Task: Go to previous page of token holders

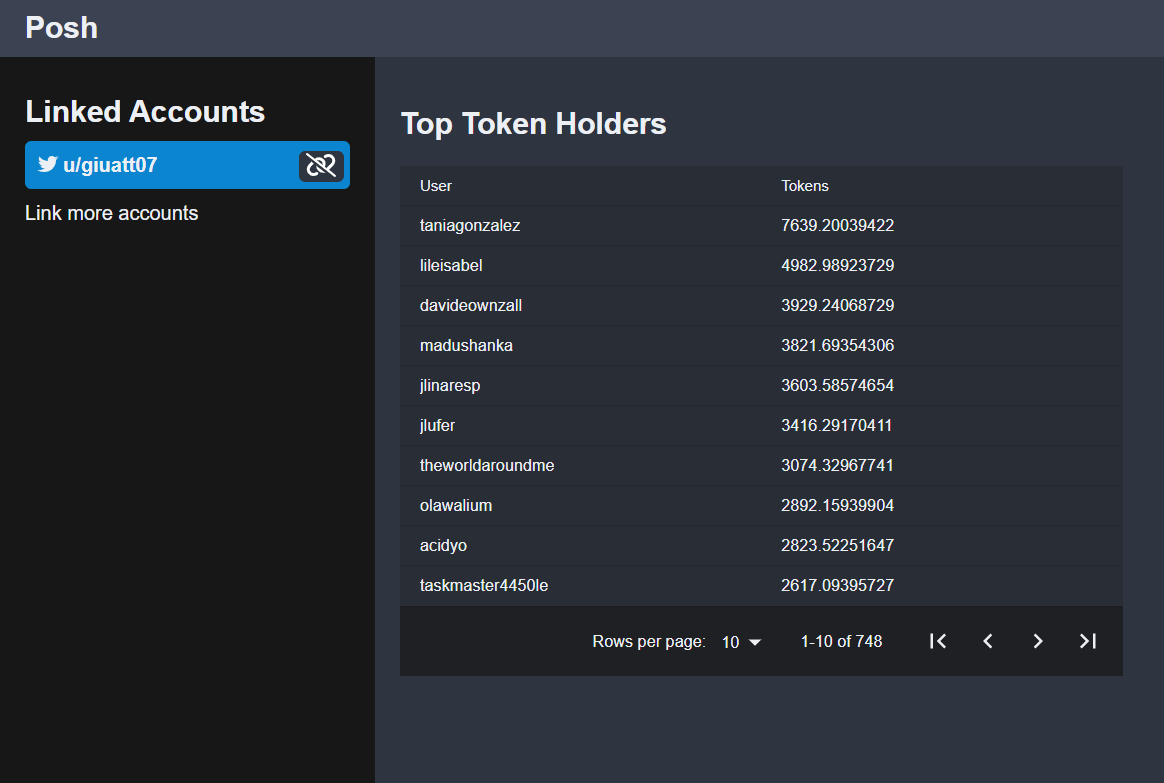Action: click(988, 641)
